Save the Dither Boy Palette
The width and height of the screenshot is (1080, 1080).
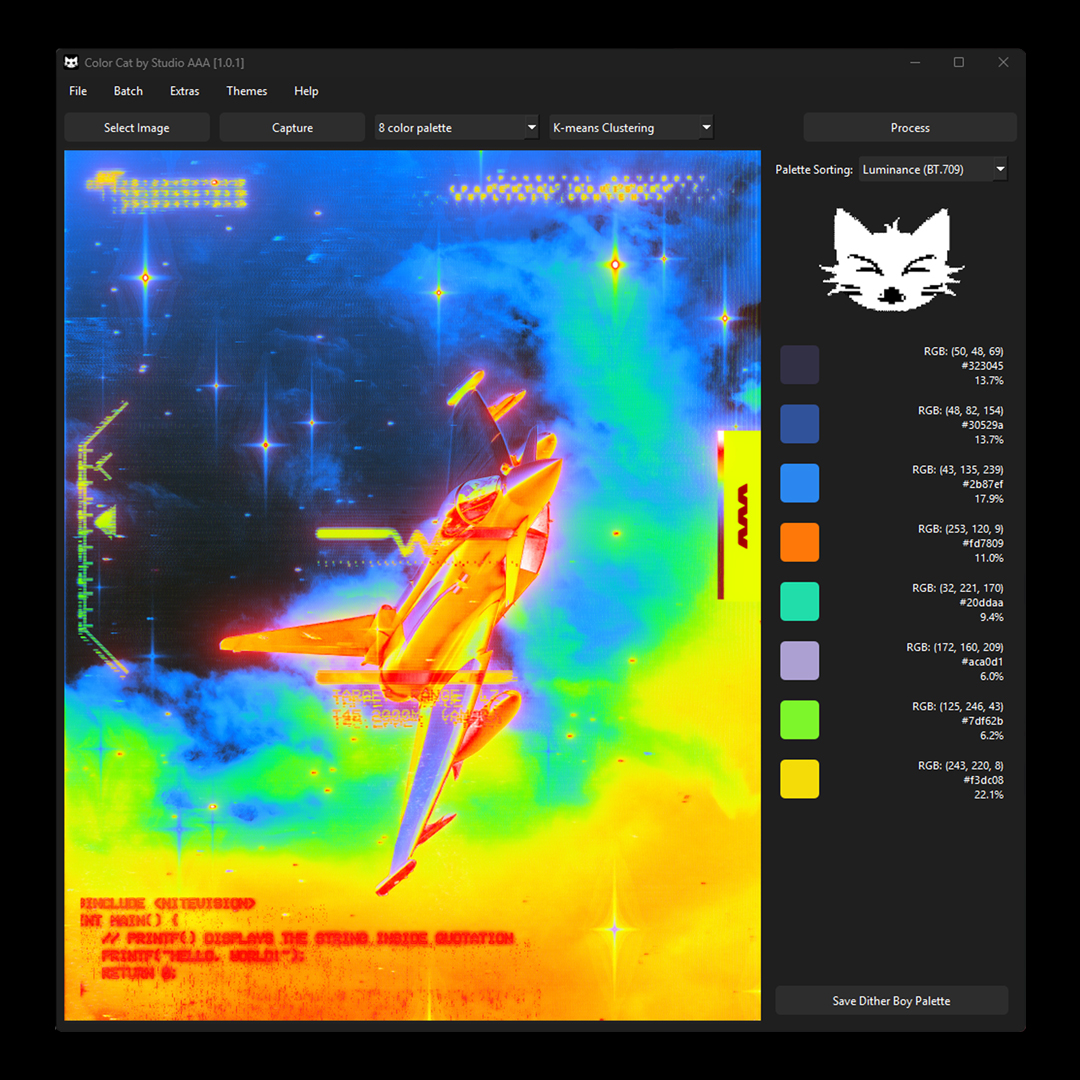891,1000
